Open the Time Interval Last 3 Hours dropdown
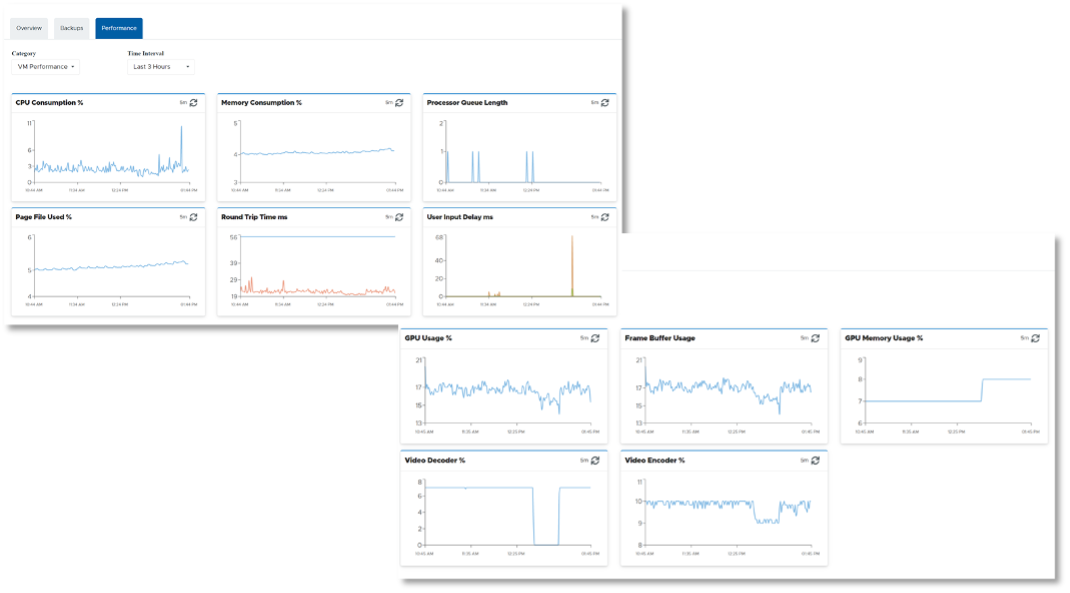Screen dimensions: 1070x593 tap(160, 67)
